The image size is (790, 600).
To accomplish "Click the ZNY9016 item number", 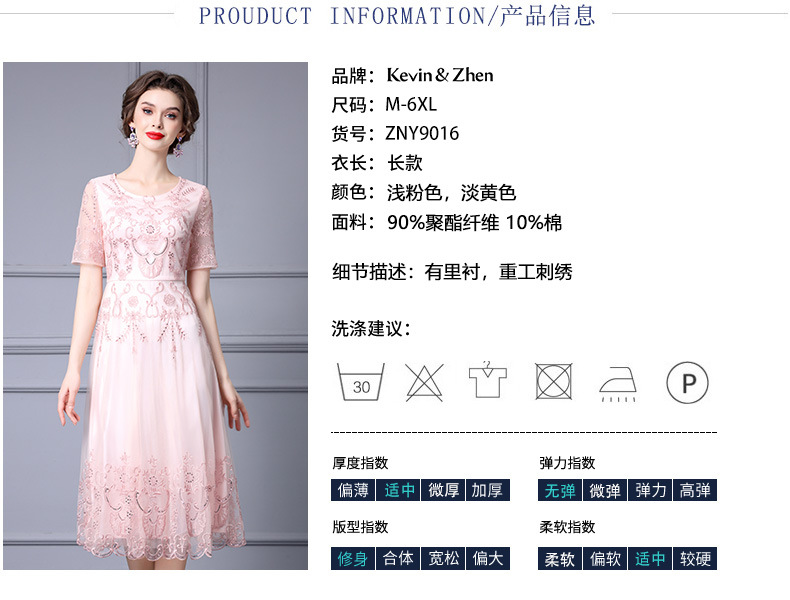I will pyautogui.click(x=422, y=134).
